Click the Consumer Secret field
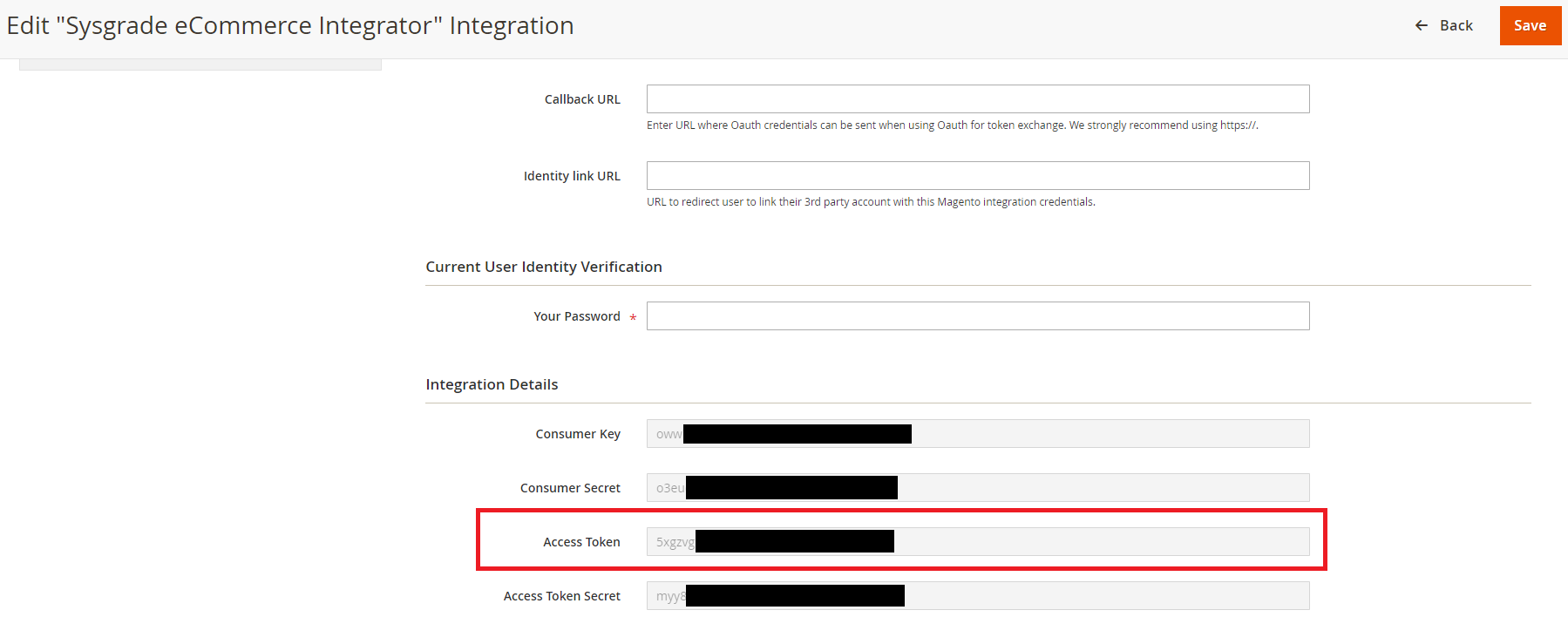Image resolution: width=1568 pixels, height=644 pixels. click(978, 487)
